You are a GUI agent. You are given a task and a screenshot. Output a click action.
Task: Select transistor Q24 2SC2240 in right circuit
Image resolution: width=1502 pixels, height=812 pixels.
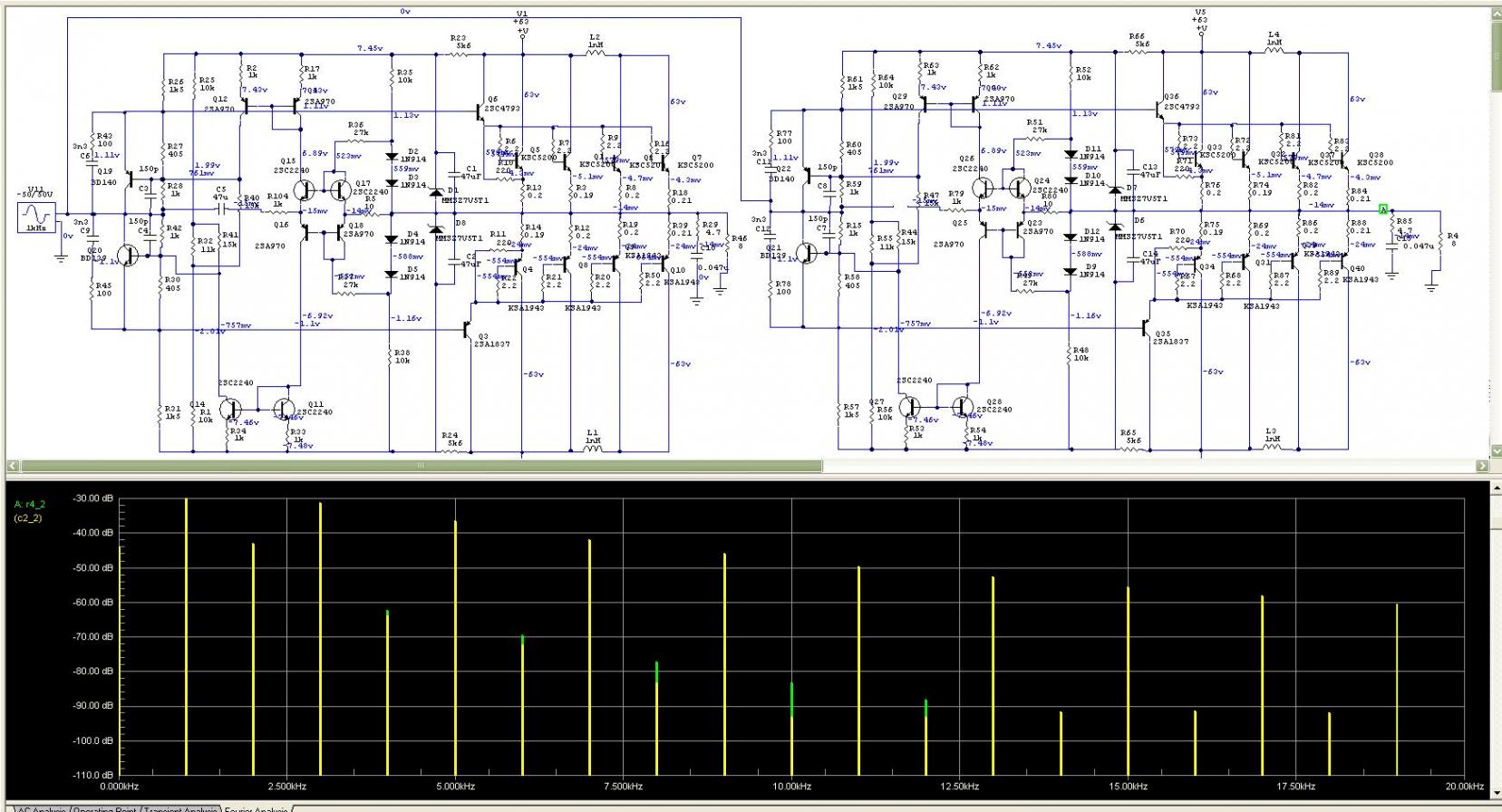point(1020,188)
